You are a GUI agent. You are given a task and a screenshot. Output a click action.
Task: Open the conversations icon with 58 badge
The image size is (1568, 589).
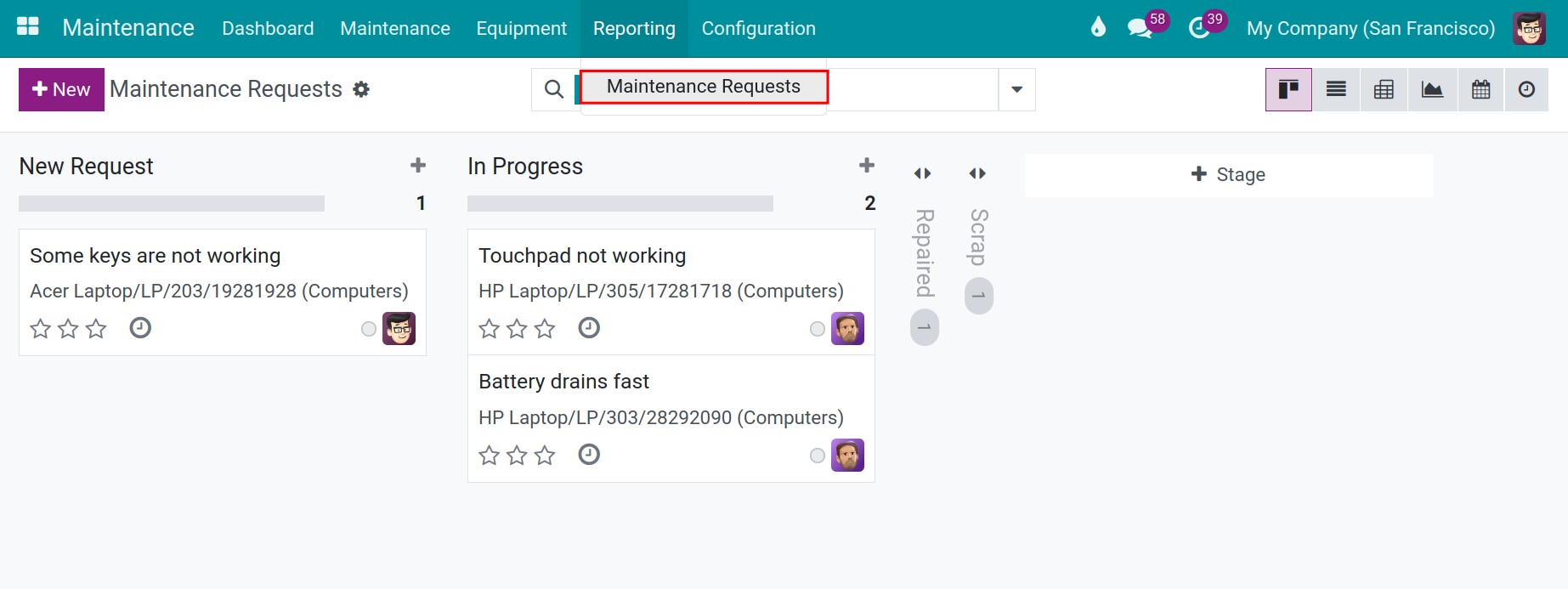1140,28
